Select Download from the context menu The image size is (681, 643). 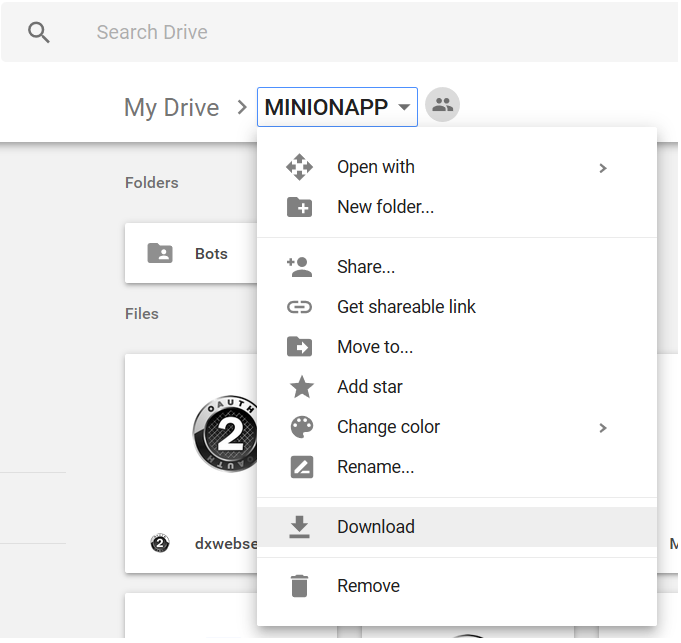pos(457,527)
